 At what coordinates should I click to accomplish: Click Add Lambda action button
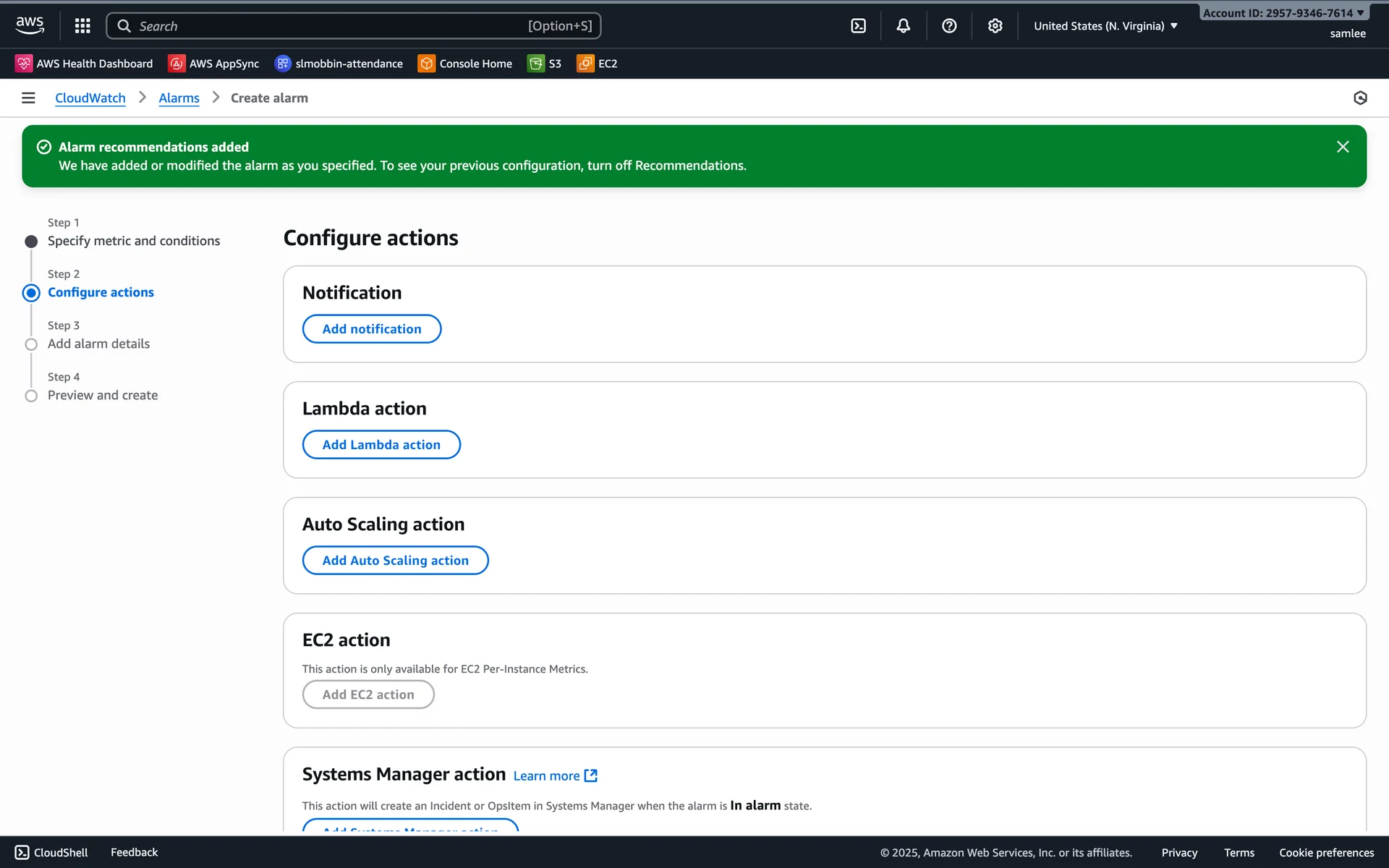381,445
